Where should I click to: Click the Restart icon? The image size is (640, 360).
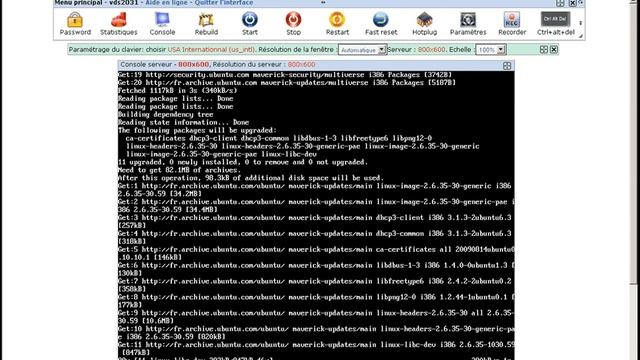pos(337,24)
